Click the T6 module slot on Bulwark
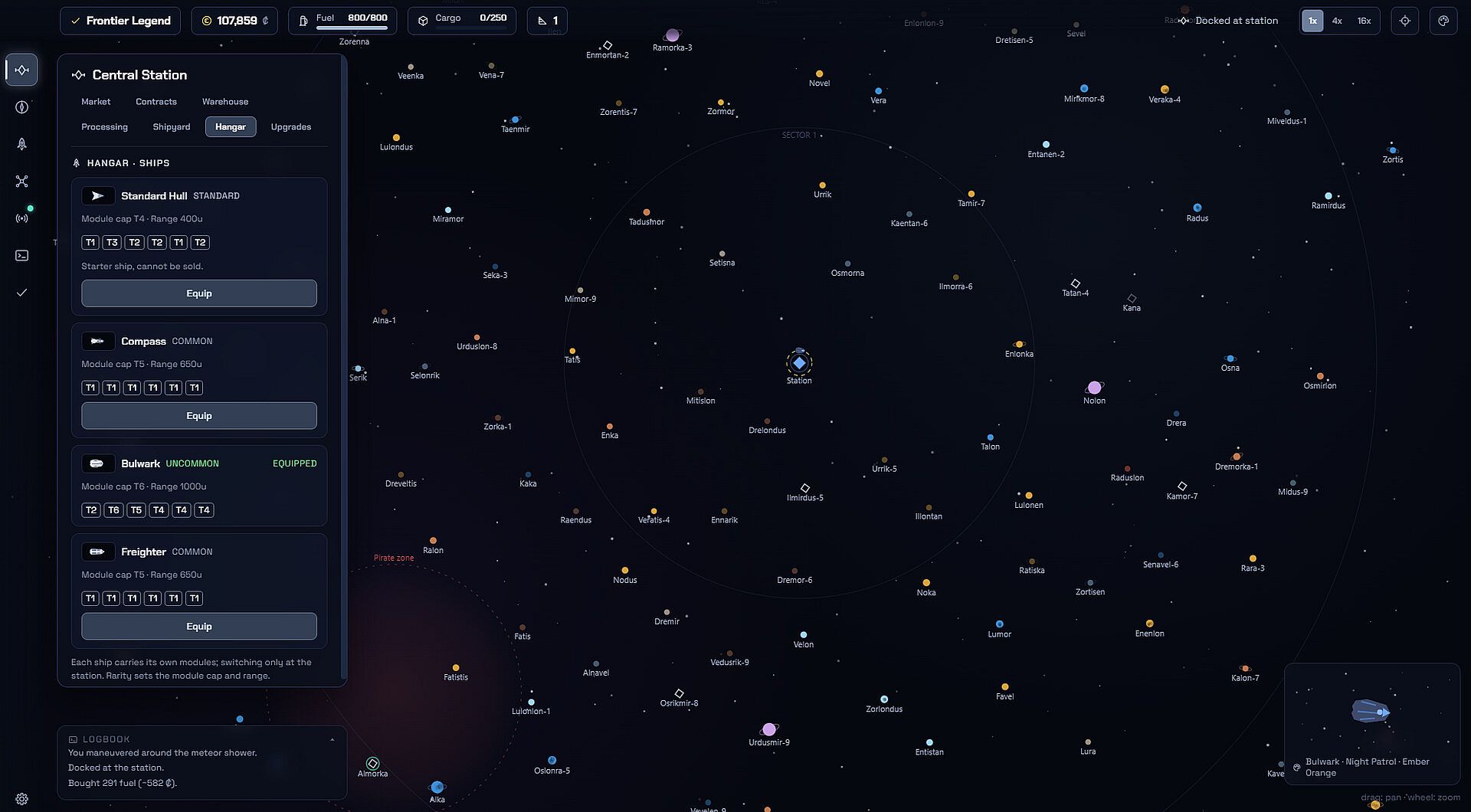Viewport: 1471px width, 812px height. tap(113, 510)
